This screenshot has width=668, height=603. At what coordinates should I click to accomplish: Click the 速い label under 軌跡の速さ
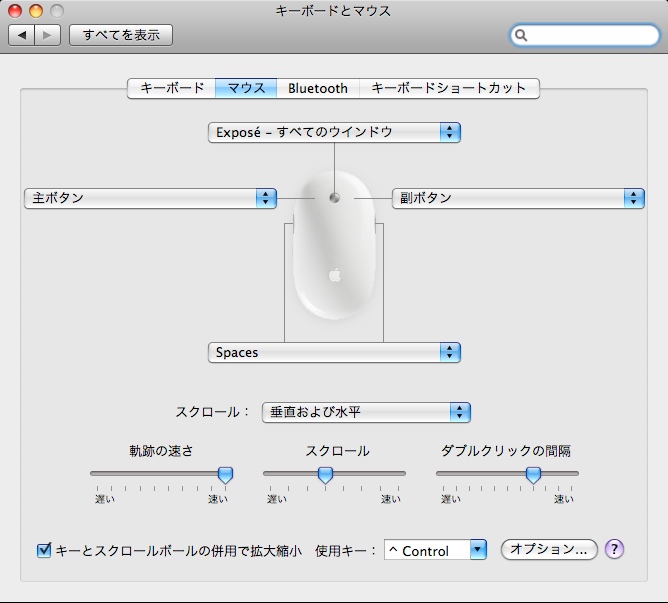click(218, 499)
